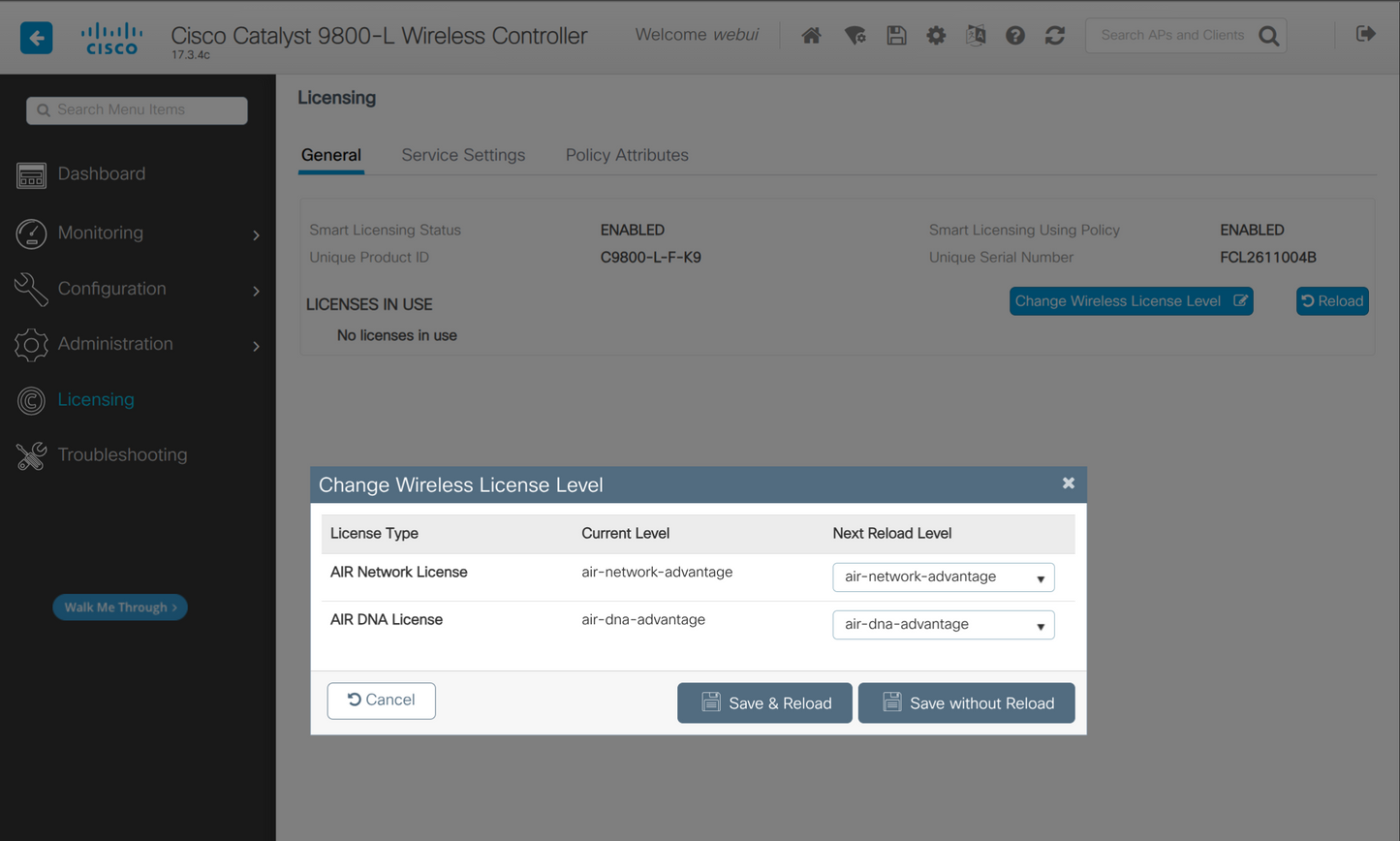Click the Smart Licensing Using Policy label

coord(1024,231)
